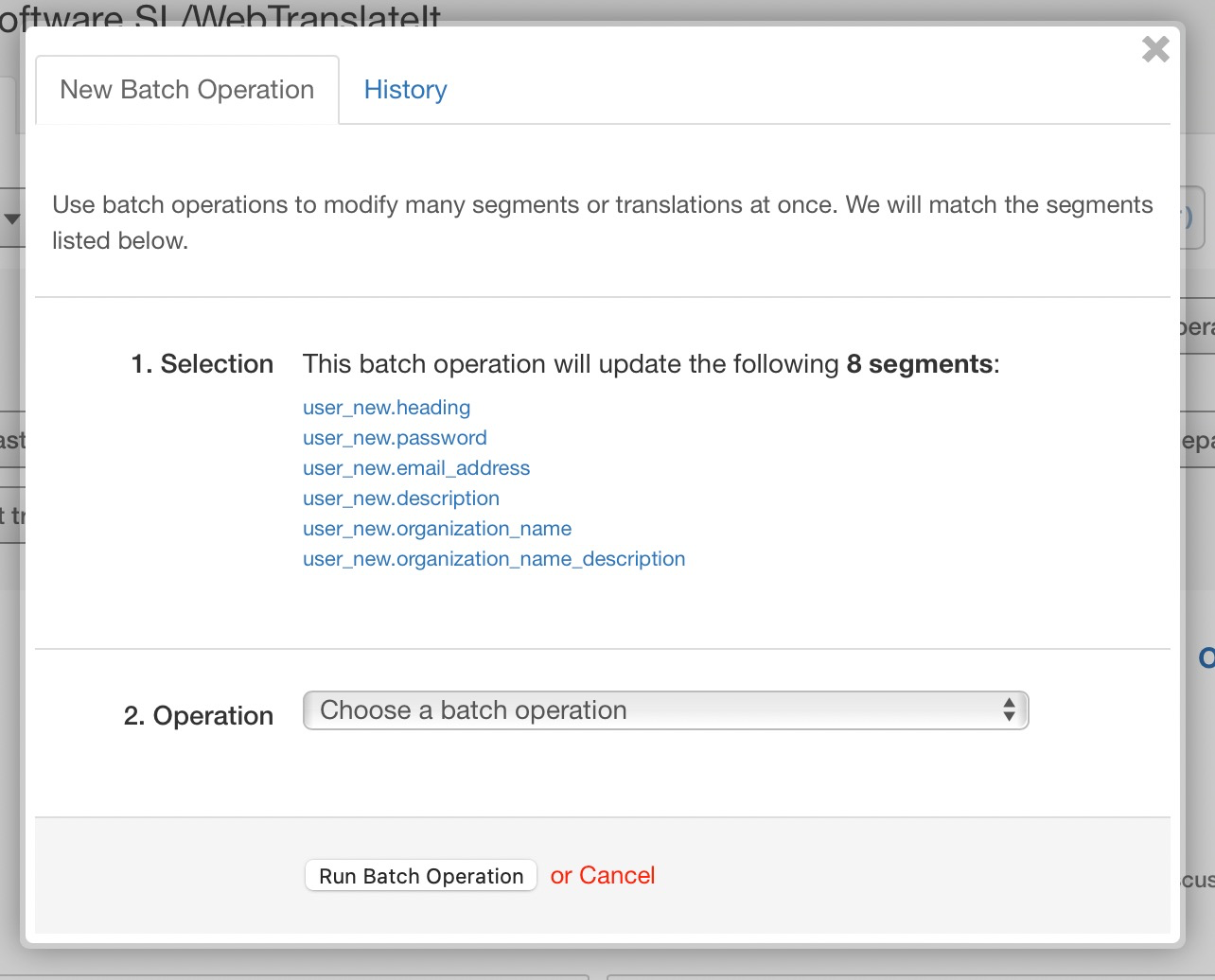The image size is (1215, 980).
Task: Click the partially hidden 'ast' button at left
Action: (x=11, y=441)
